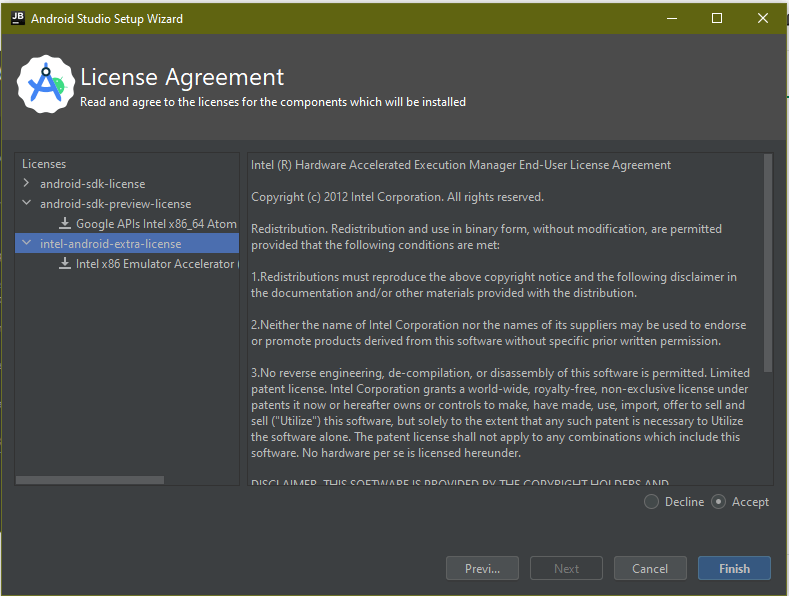789x596 pixels.
Task: Click download icon beside Google APIs Intel x86_64 Atom
Action: click(x=65, y=224)
